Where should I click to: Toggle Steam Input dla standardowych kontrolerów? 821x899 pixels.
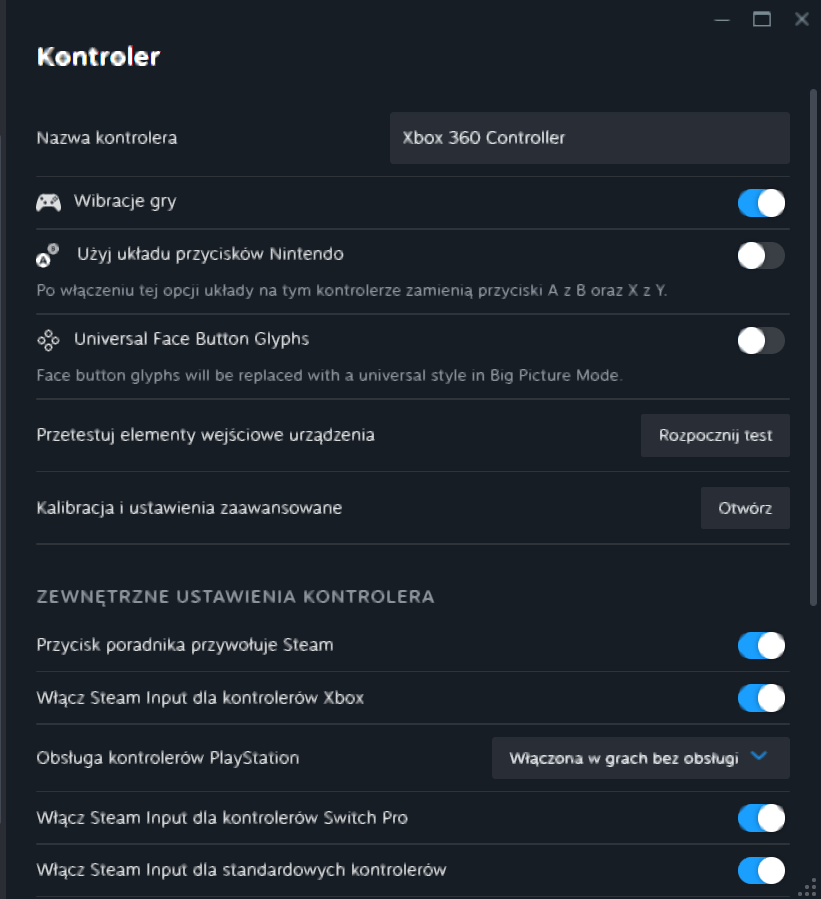tap(761, 871)
